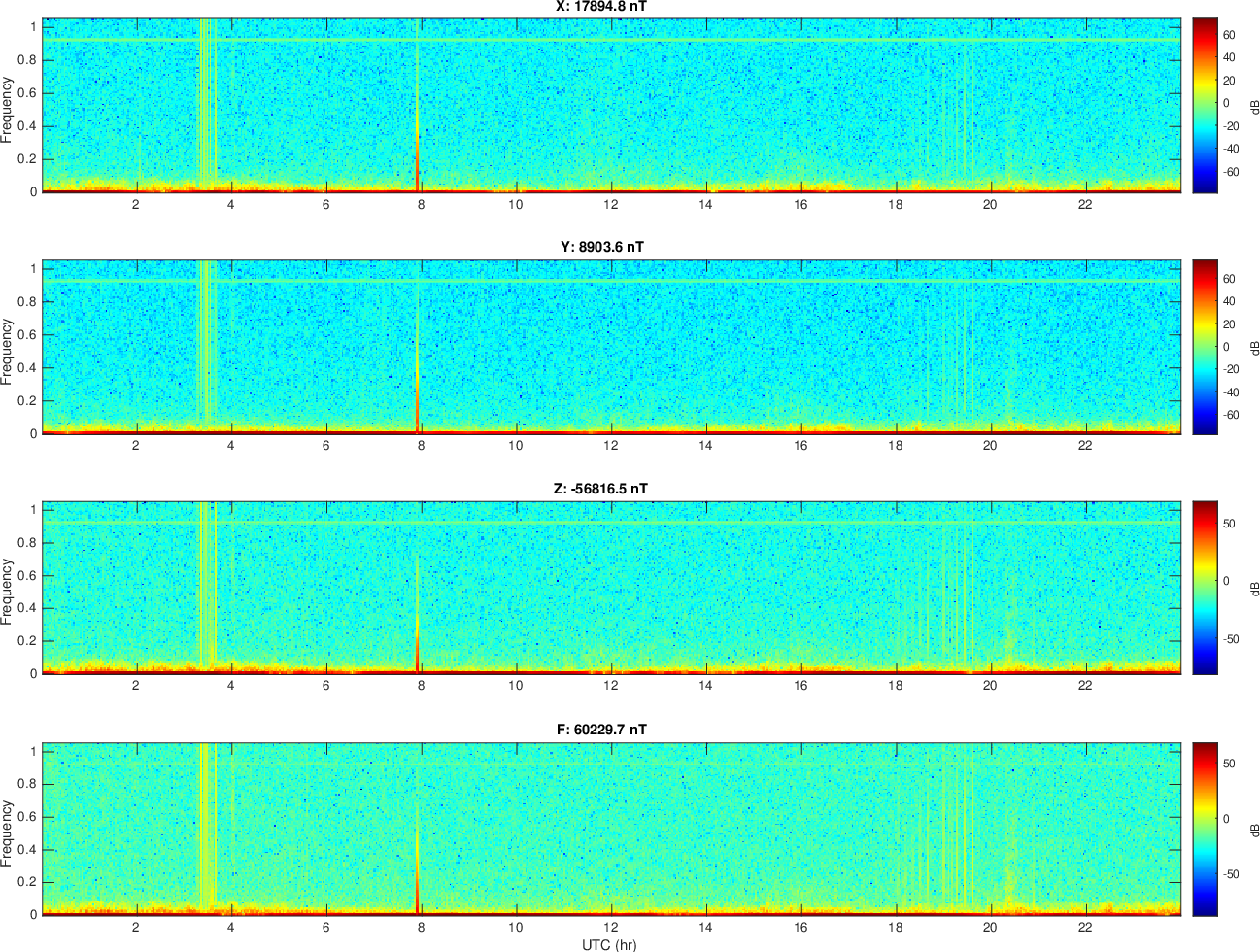Viewport: 1260px width, 952px height.
Task: Click tick label "22" on the bottom F axis
Action: [1085, 927]
